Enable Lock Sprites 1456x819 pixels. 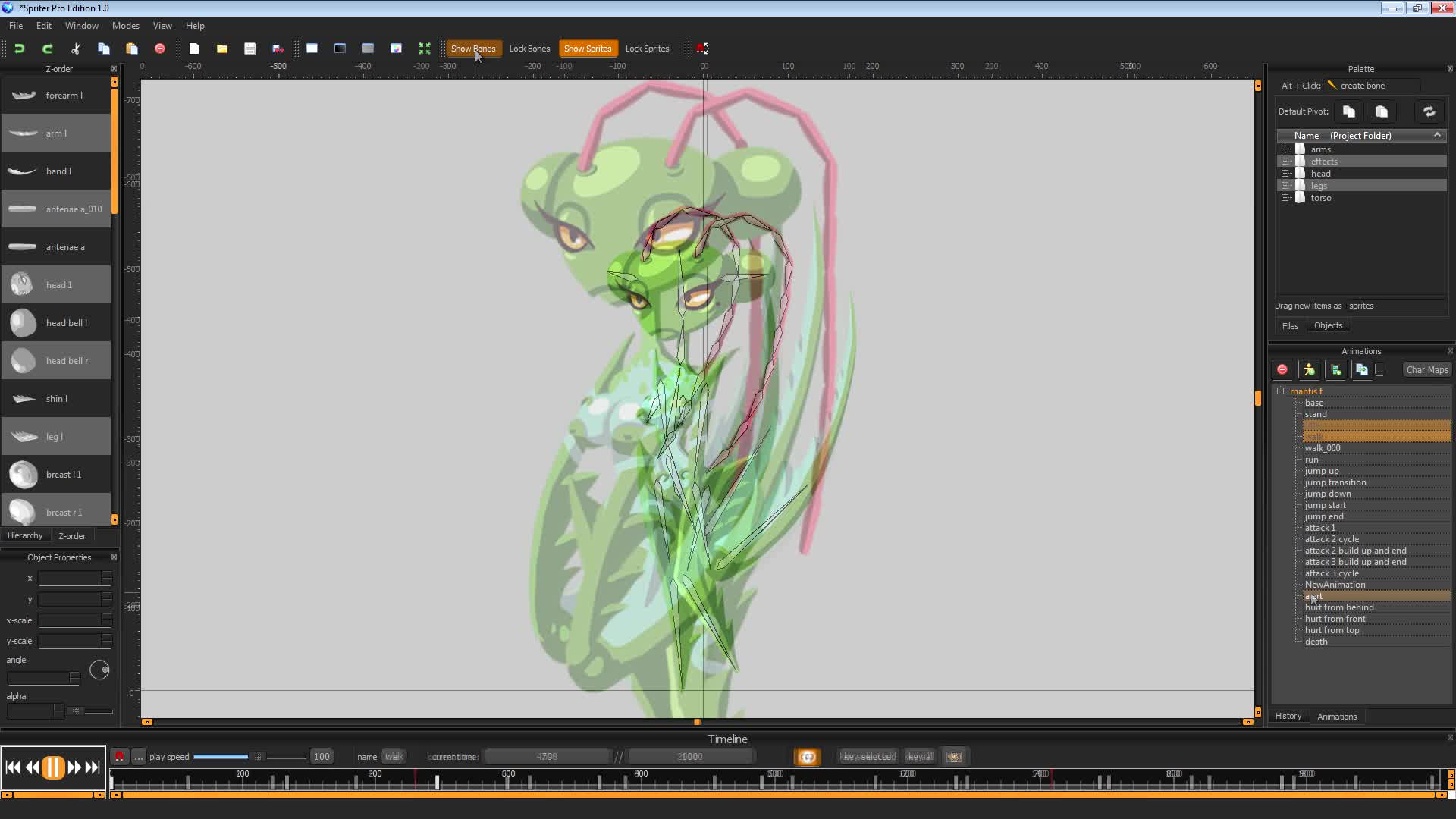(647, 49)
